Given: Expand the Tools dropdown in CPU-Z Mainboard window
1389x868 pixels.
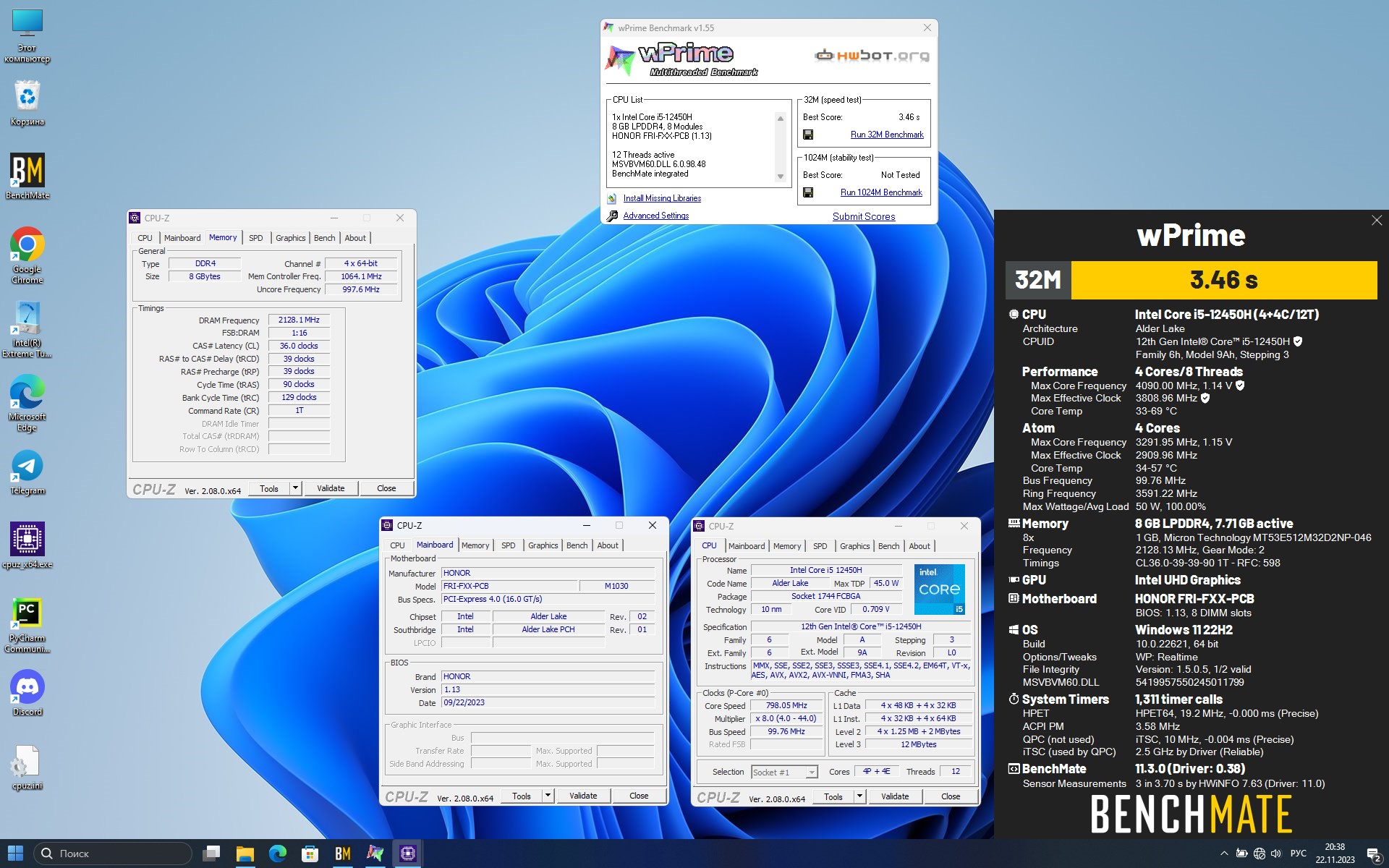Looking at the screenshot, I should click(548, 796).
